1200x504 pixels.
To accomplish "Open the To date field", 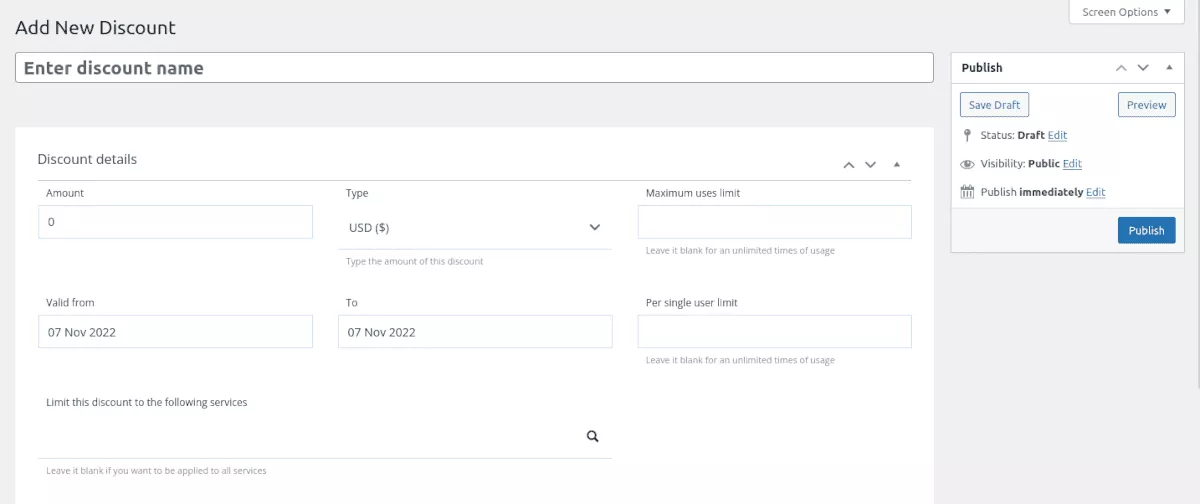I will pos(475,332).
